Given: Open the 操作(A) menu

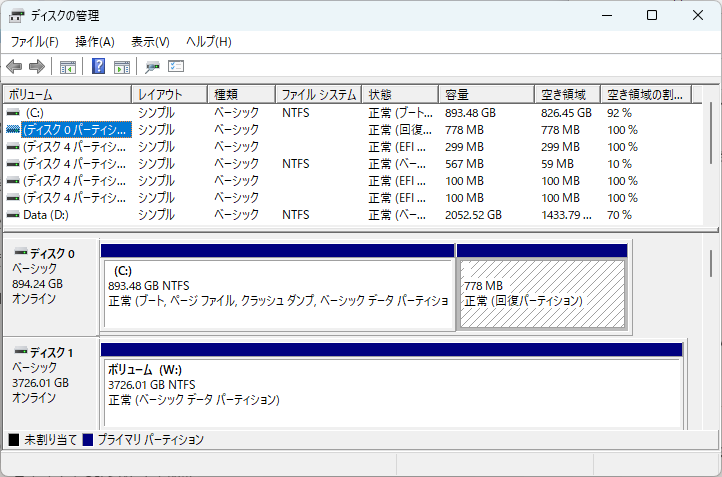Looking at the screenshot, I should click(95, 42).
